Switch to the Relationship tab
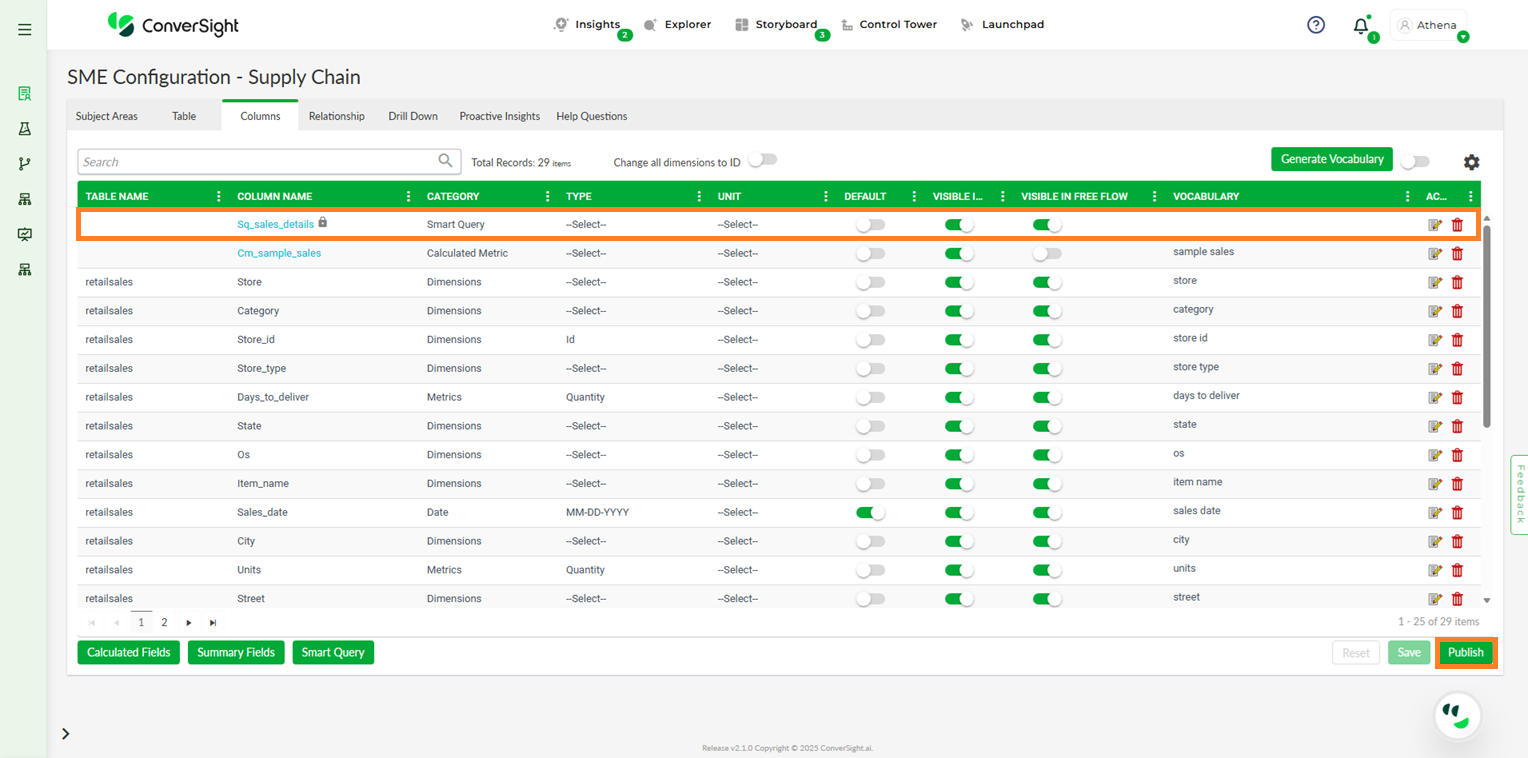Screen dimensions: 1528x758 (x=336, y=116)
